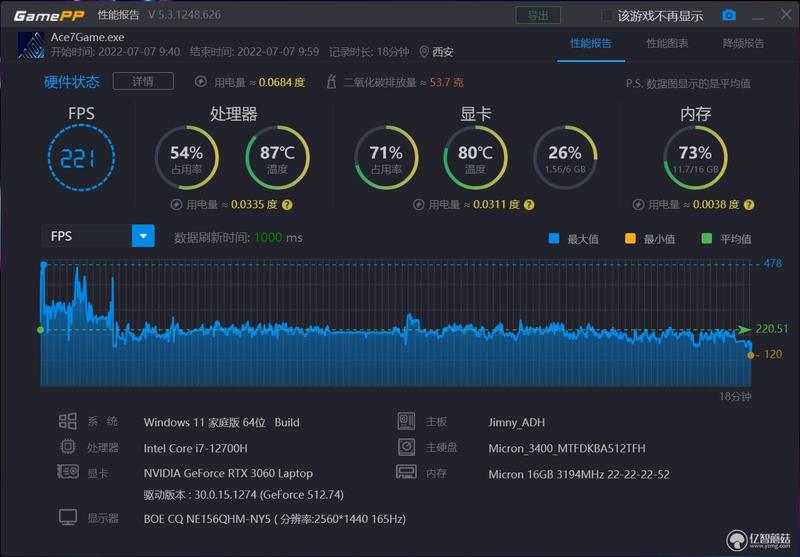The width and height of the screenshot is (800, 557).
Task: Select the FPS combo box field
Action: pos(98,236)
